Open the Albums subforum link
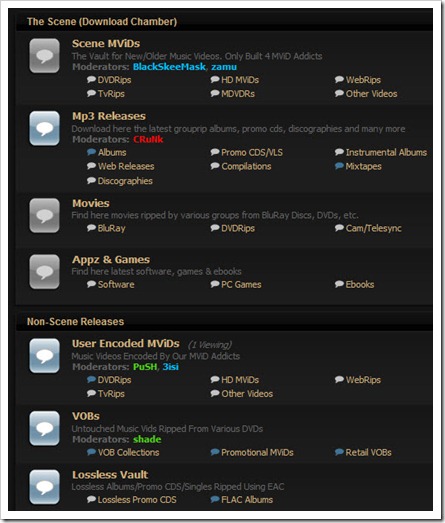This screenshot has height=523, width=445. point(112,152)
